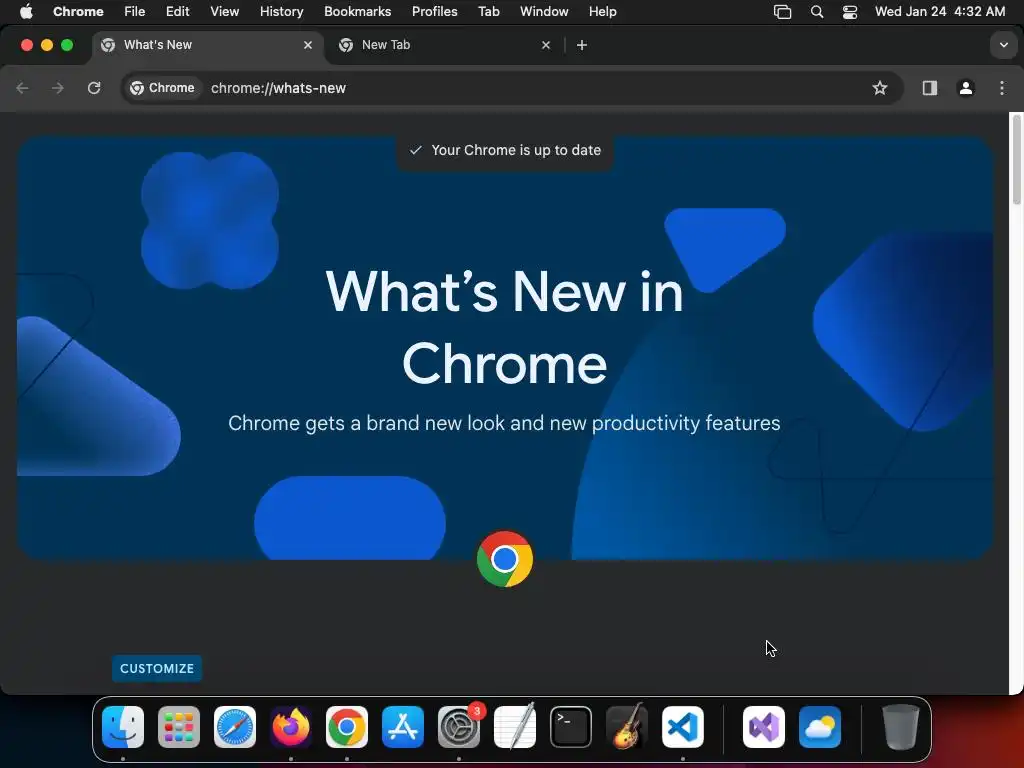Open the Trash from the dock

click(x=901, y=727)
